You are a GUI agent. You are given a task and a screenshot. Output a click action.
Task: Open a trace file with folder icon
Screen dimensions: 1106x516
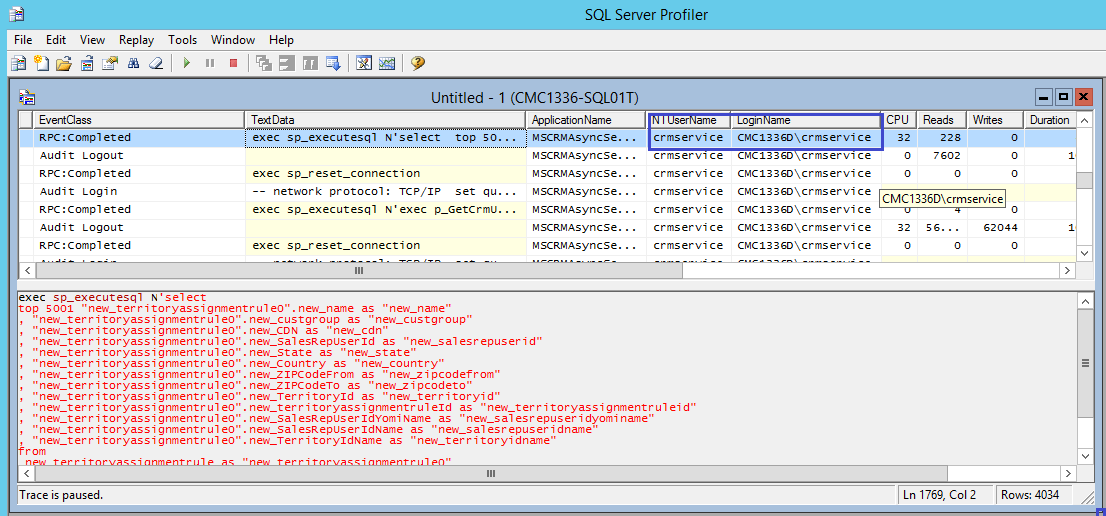pyautogui.click(x=64, y=63)
